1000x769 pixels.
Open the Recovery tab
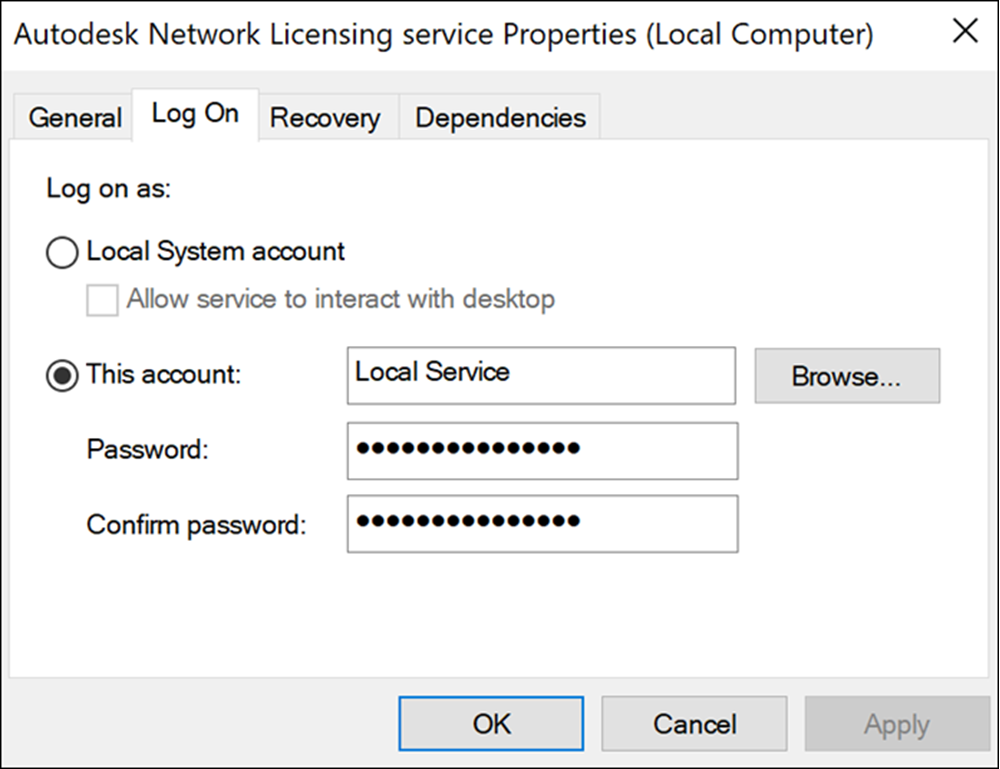325,118
